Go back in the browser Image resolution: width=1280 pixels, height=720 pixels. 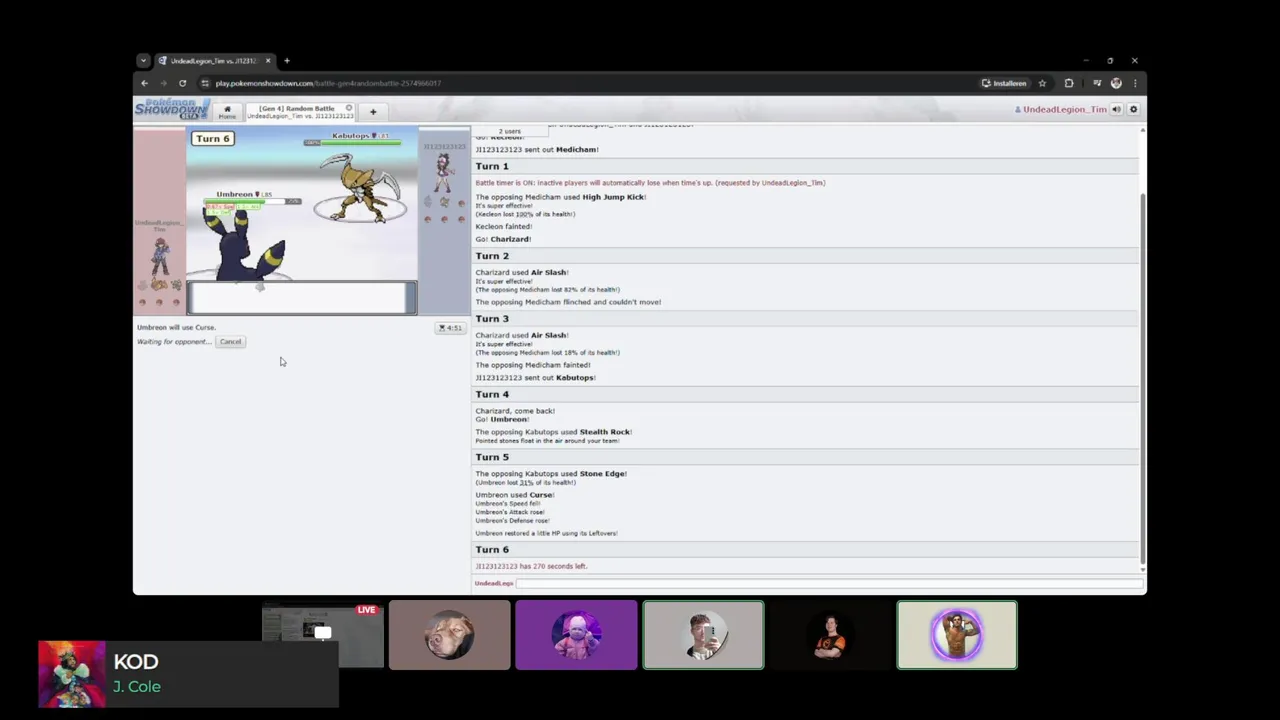(144, 83)
